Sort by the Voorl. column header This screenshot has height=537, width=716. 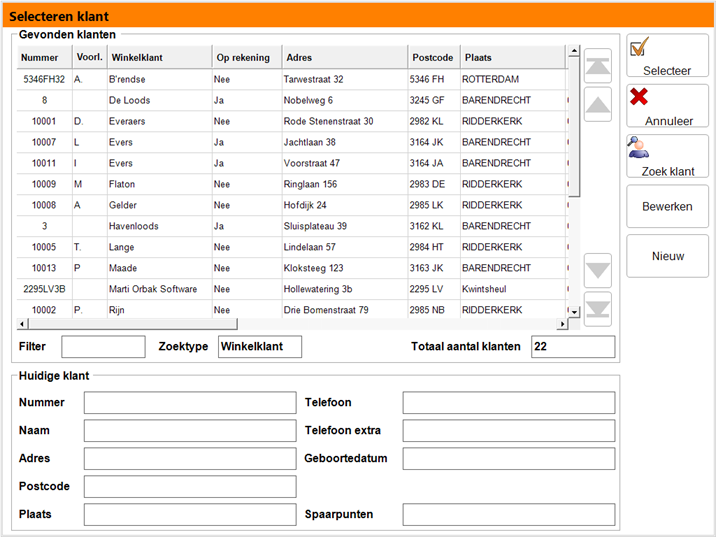pos(90,58)
